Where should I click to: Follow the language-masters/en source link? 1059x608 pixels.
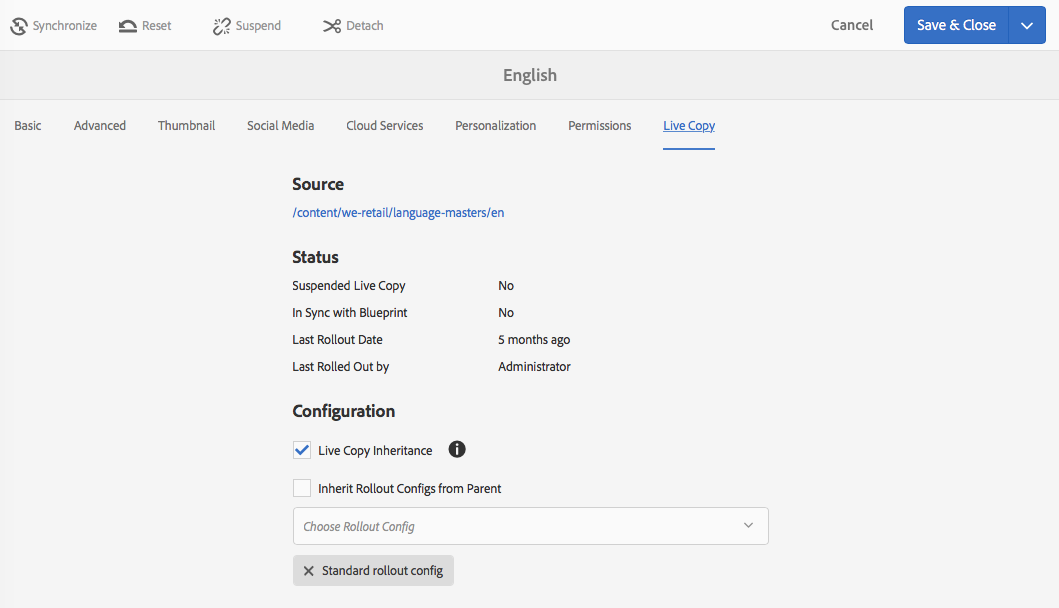coord(398,213)
